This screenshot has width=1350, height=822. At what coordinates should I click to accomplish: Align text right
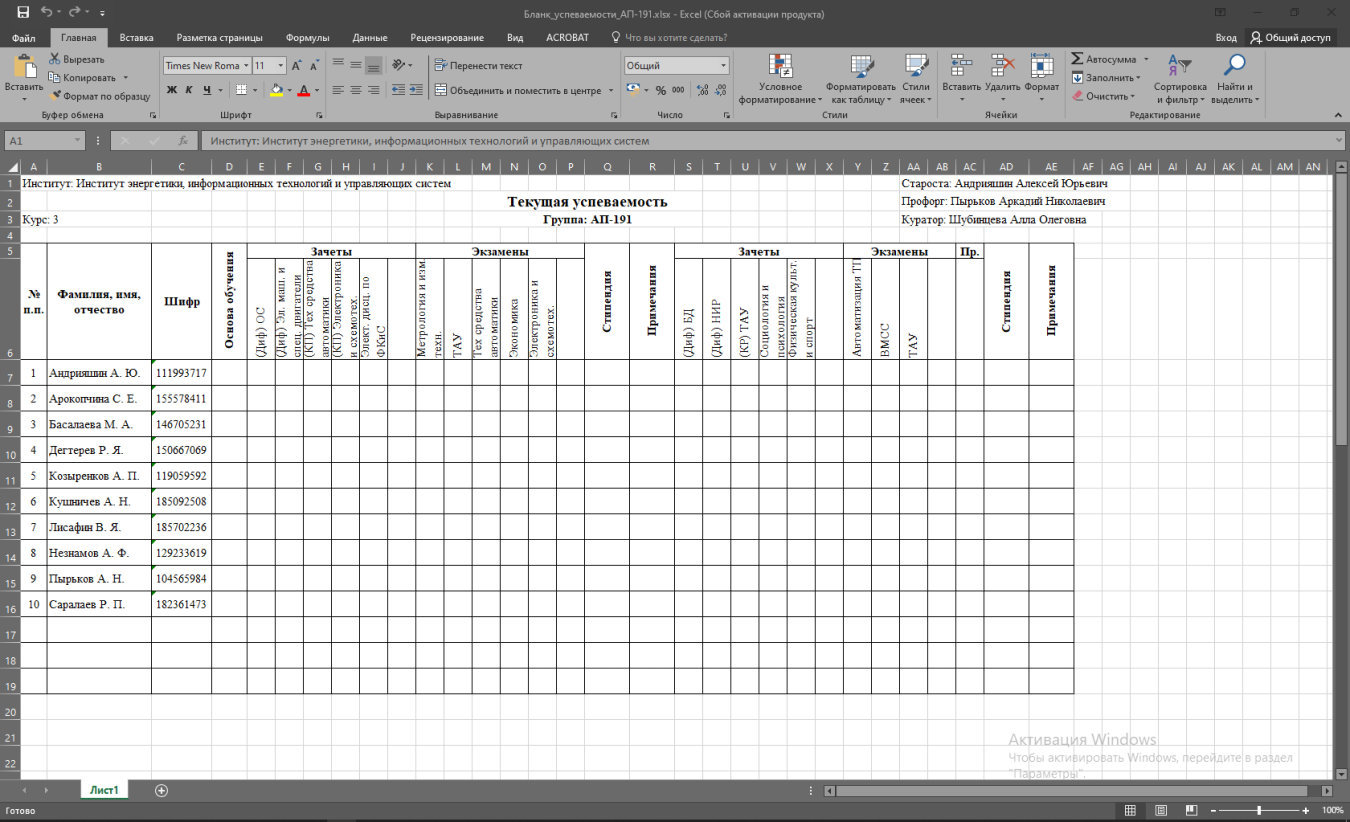[374, 90]
